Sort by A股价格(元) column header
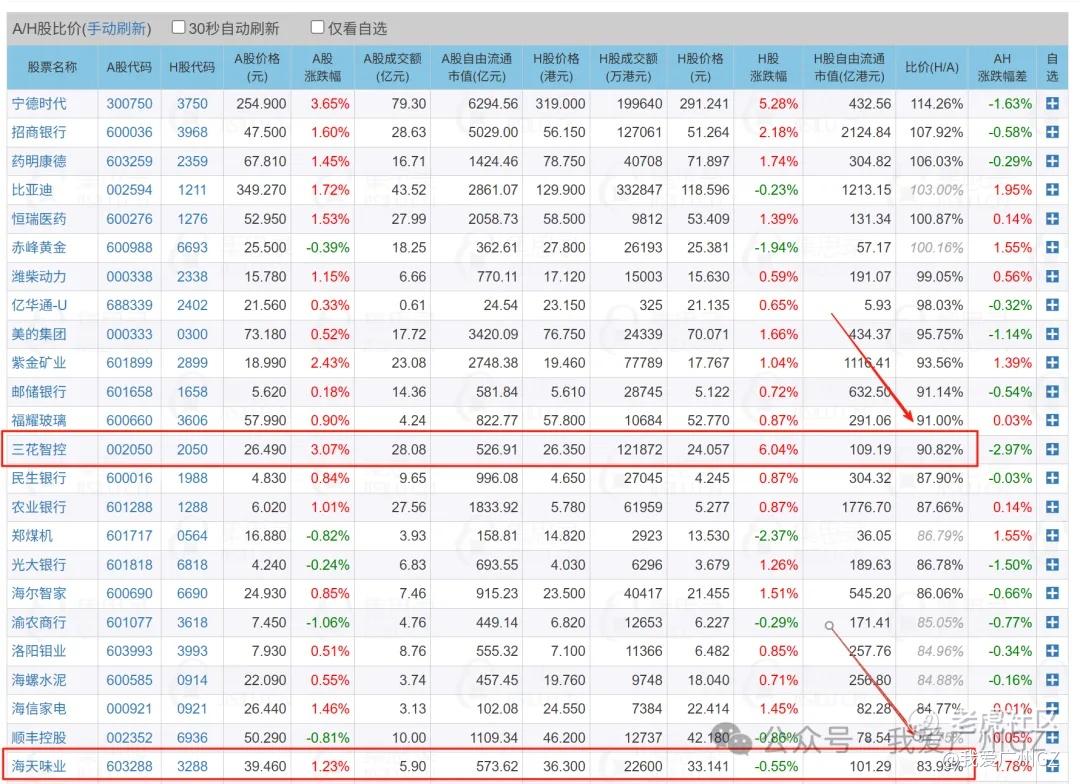Screen dimensions: 1080x784 tap(257, 68)
